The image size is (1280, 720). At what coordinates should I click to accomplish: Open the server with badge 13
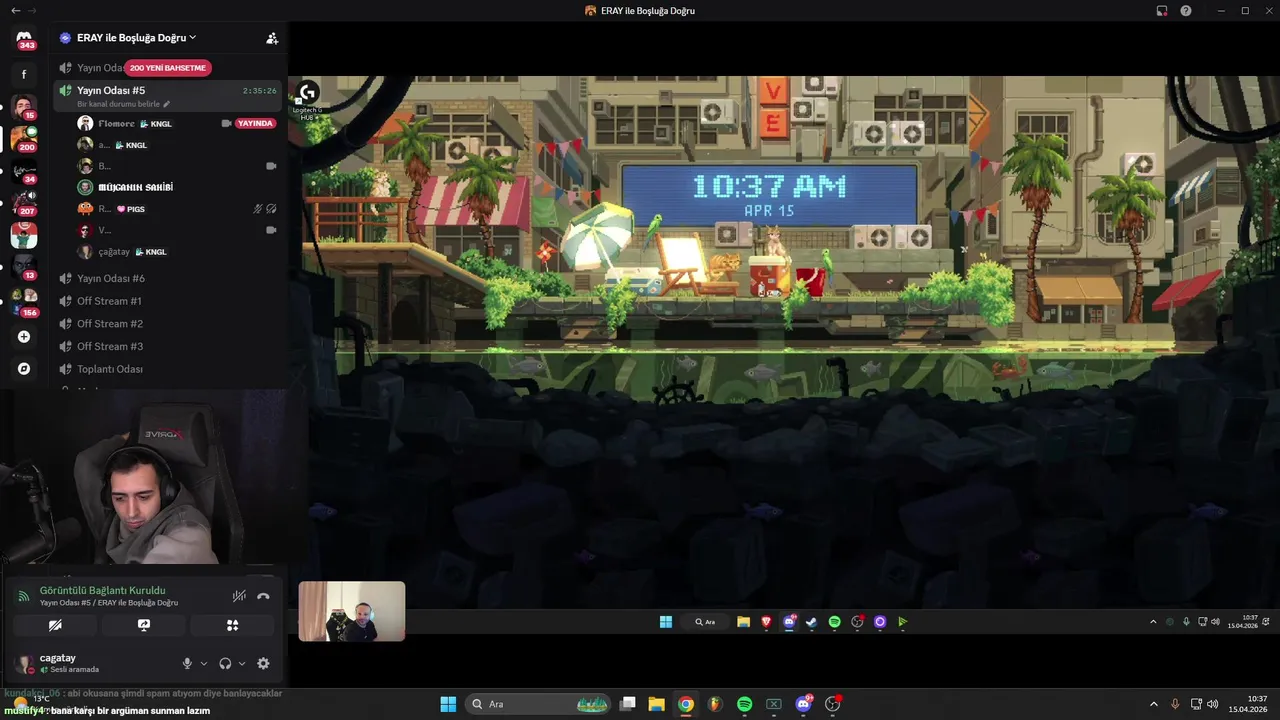pos(24,266)
